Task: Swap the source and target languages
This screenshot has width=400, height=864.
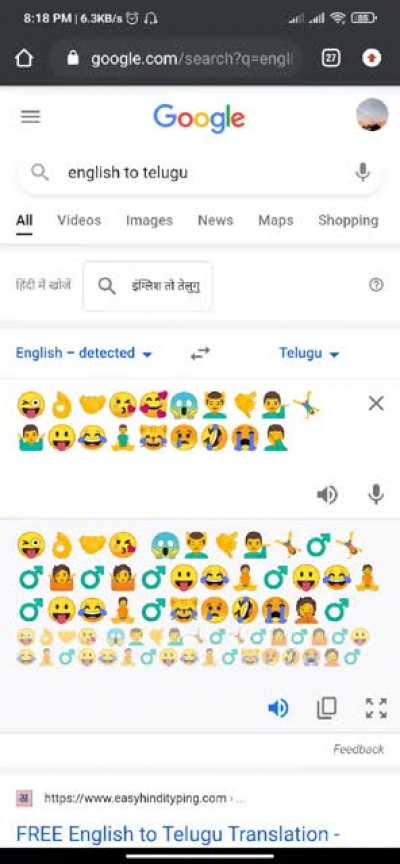Action: [200, 353]
